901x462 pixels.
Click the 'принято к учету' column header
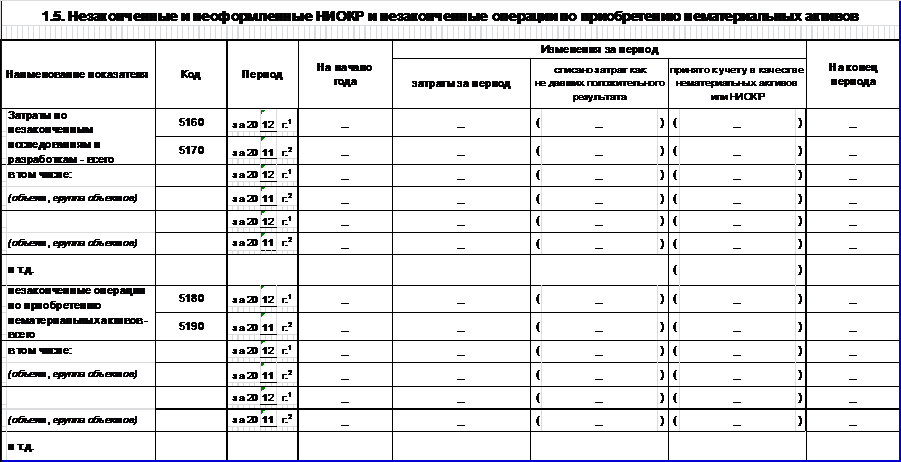(736, 84)
